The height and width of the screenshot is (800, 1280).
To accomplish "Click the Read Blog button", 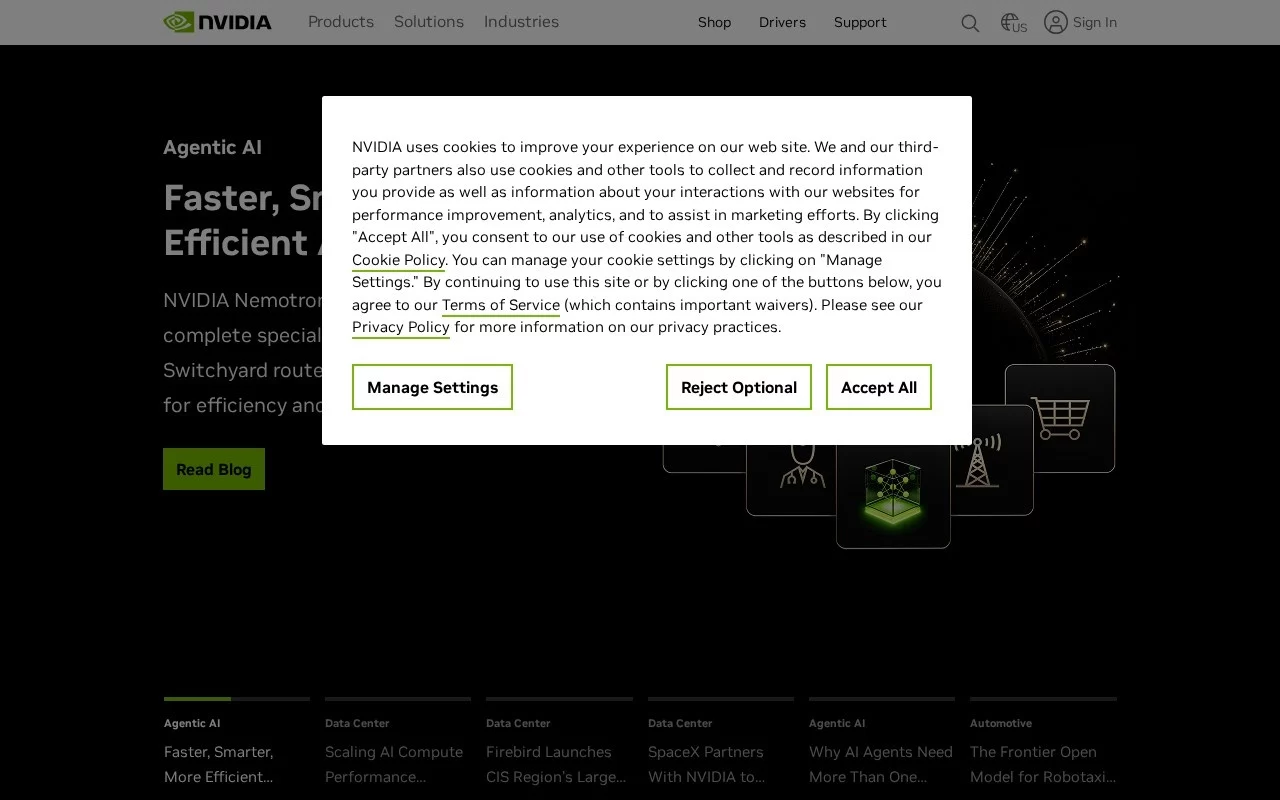I will click(214, 469).
